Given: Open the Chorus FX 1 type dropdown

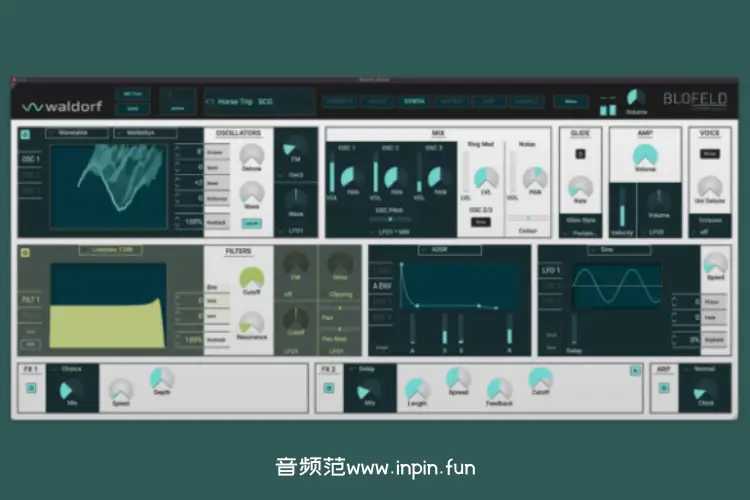Looking at the screenshot, I should pos(72,369).
